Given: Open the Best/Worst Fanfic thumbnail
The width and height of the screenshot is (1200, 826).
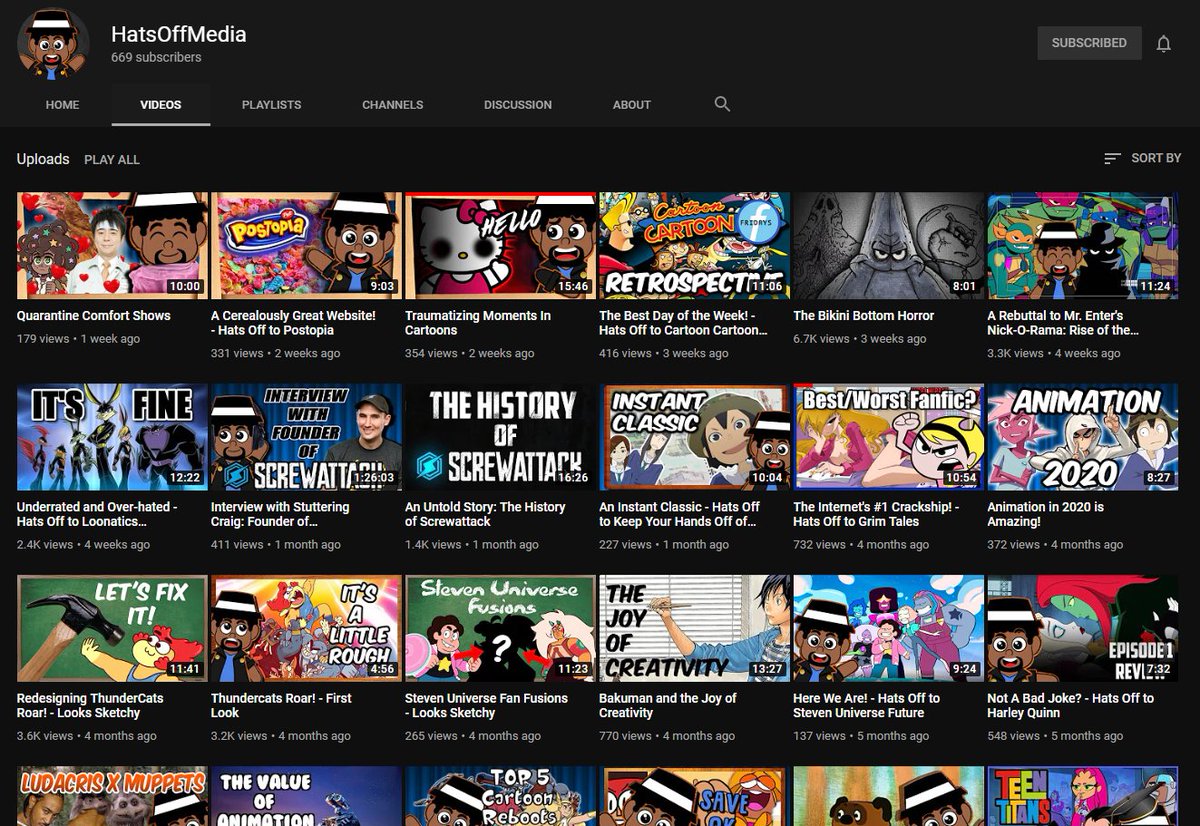Looking at the screenshot, I should coord(889,437).
